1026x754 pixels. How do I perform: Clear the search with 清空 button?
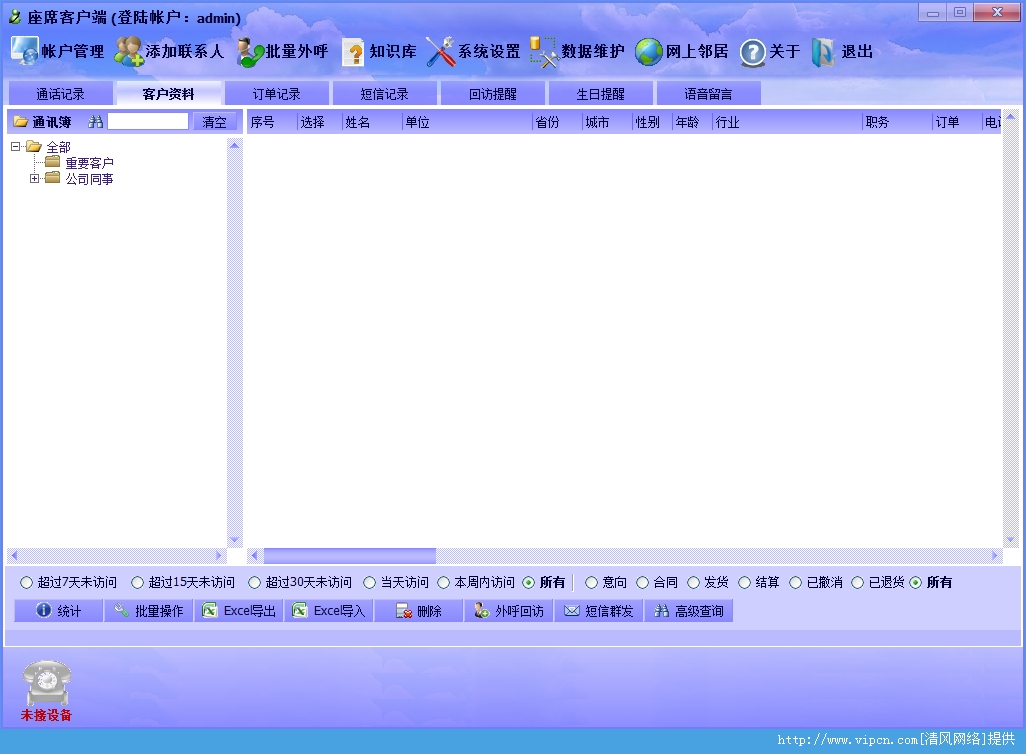click(x=214, y=122)
